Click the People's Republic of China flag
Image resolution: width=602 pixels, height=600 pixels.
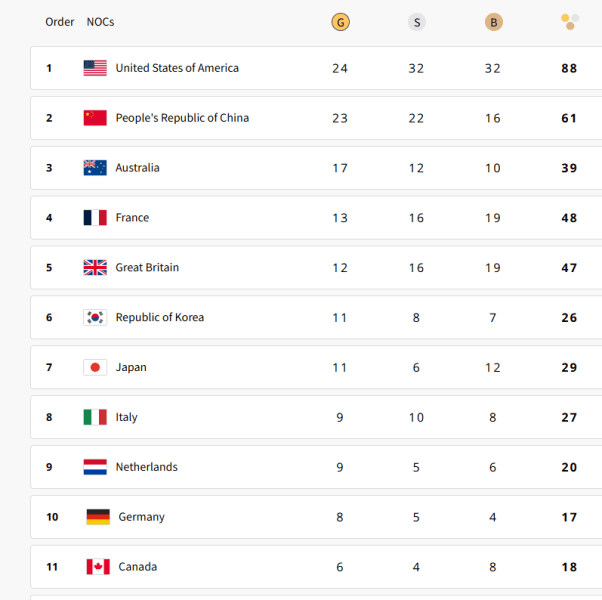point(95,118)
